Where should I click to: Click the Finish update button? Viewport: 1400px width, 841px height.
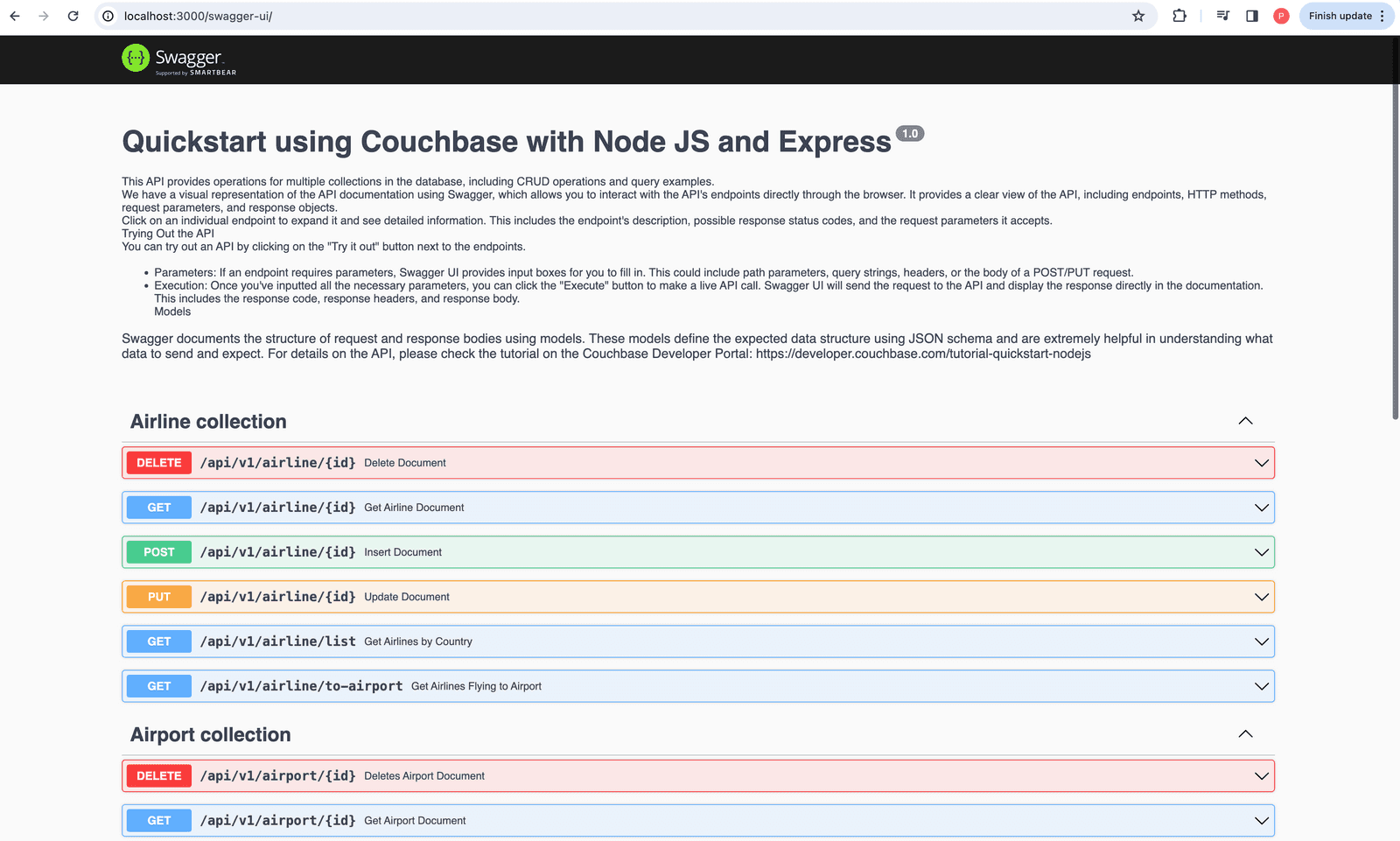[1340, 16]
